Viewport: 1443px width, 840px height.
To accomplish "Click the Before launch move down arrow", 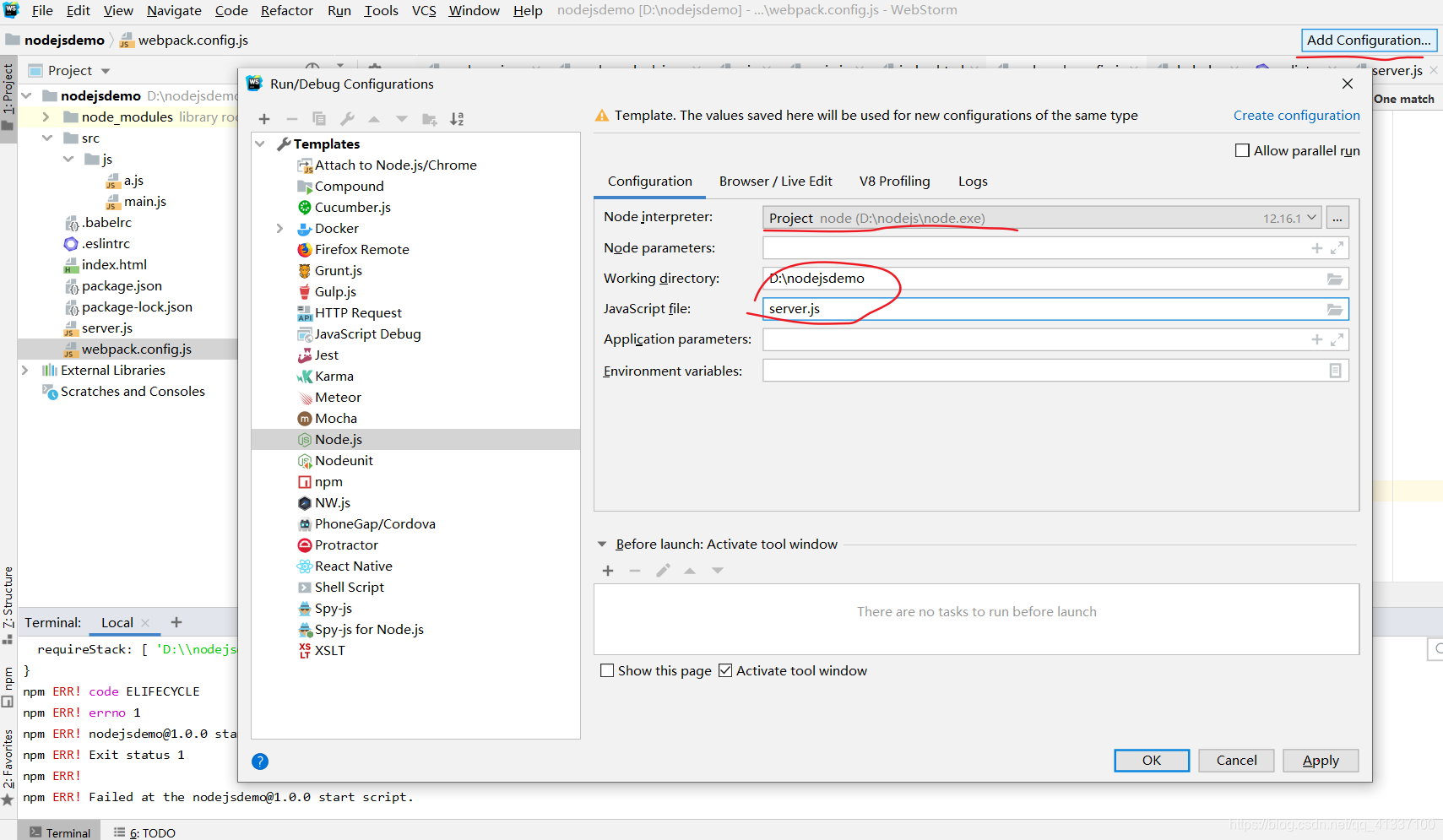I will point(718,571).
